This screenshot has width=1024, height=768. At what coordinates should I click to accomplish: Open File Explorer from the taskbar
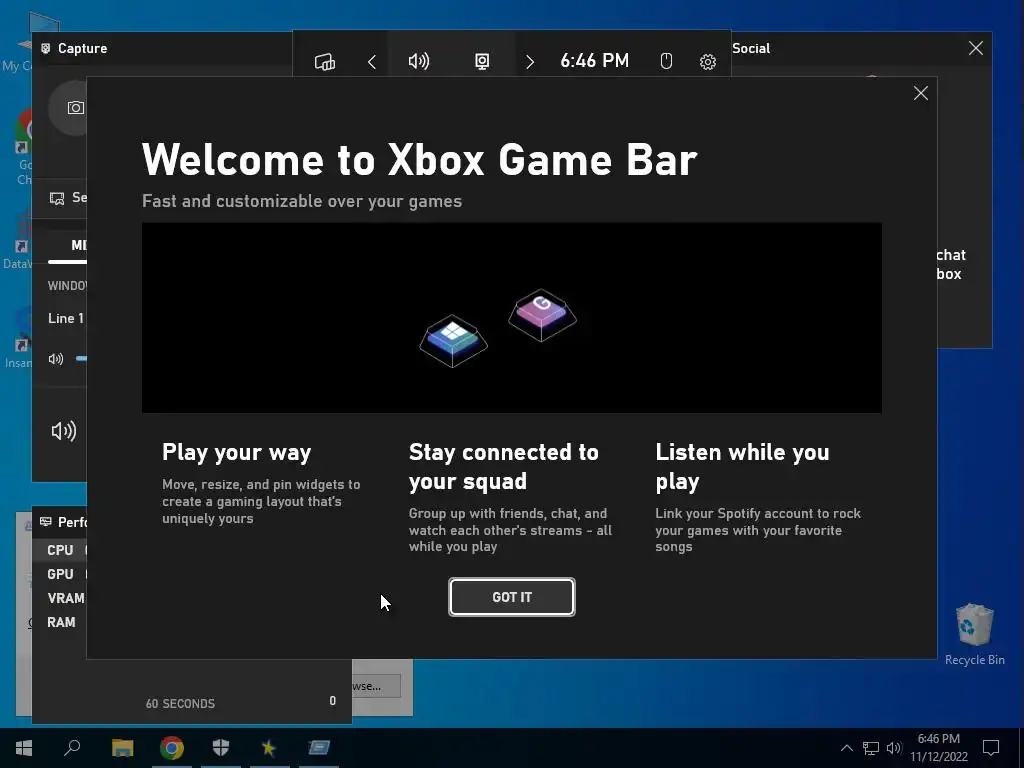pos(122,748)
